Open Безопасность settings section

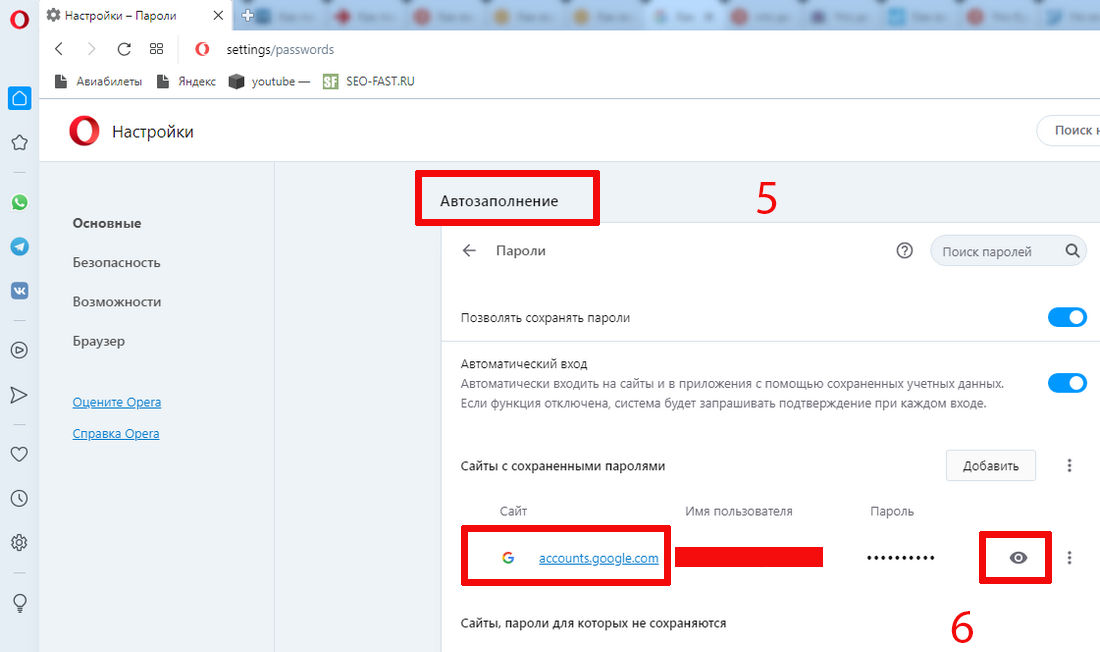pos(116,262)
